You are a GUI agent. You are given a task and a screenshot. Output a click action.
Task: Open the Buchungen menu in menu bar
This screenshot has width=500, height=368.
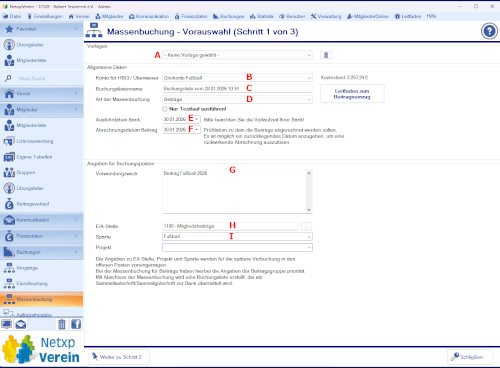pyautogui.click(x=229, y=16)
